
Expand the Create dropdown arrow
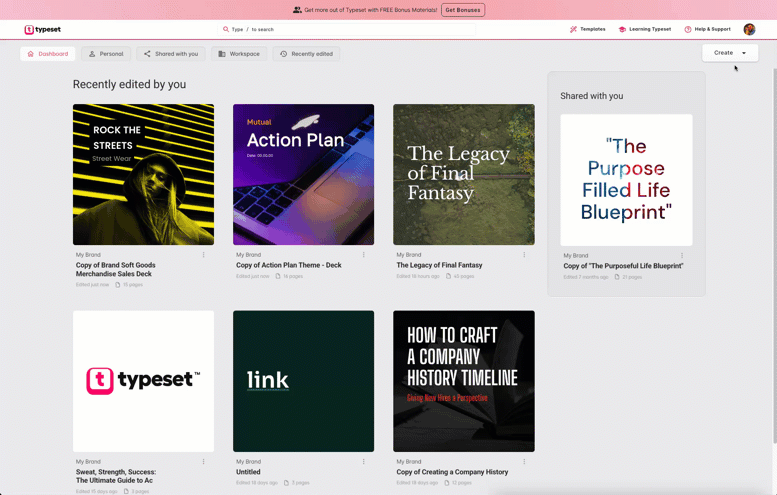coord(744,53)
